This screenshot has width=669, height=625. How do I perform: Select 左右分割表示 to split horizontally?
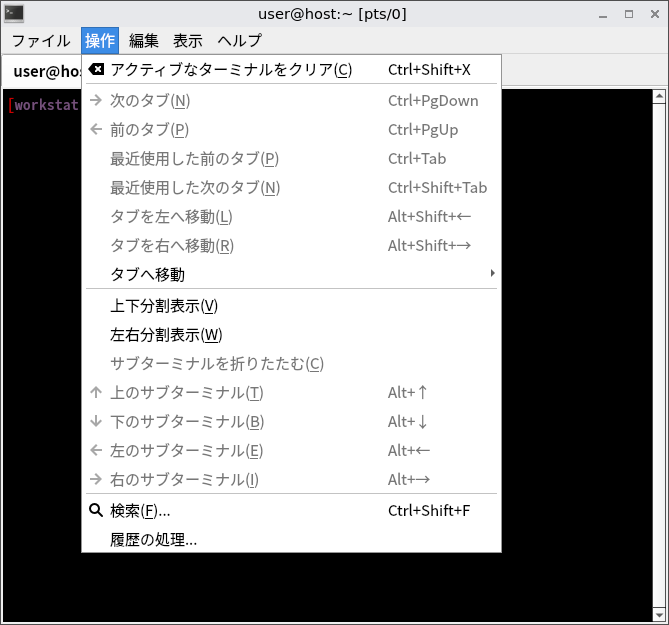(x=166, y=335)
